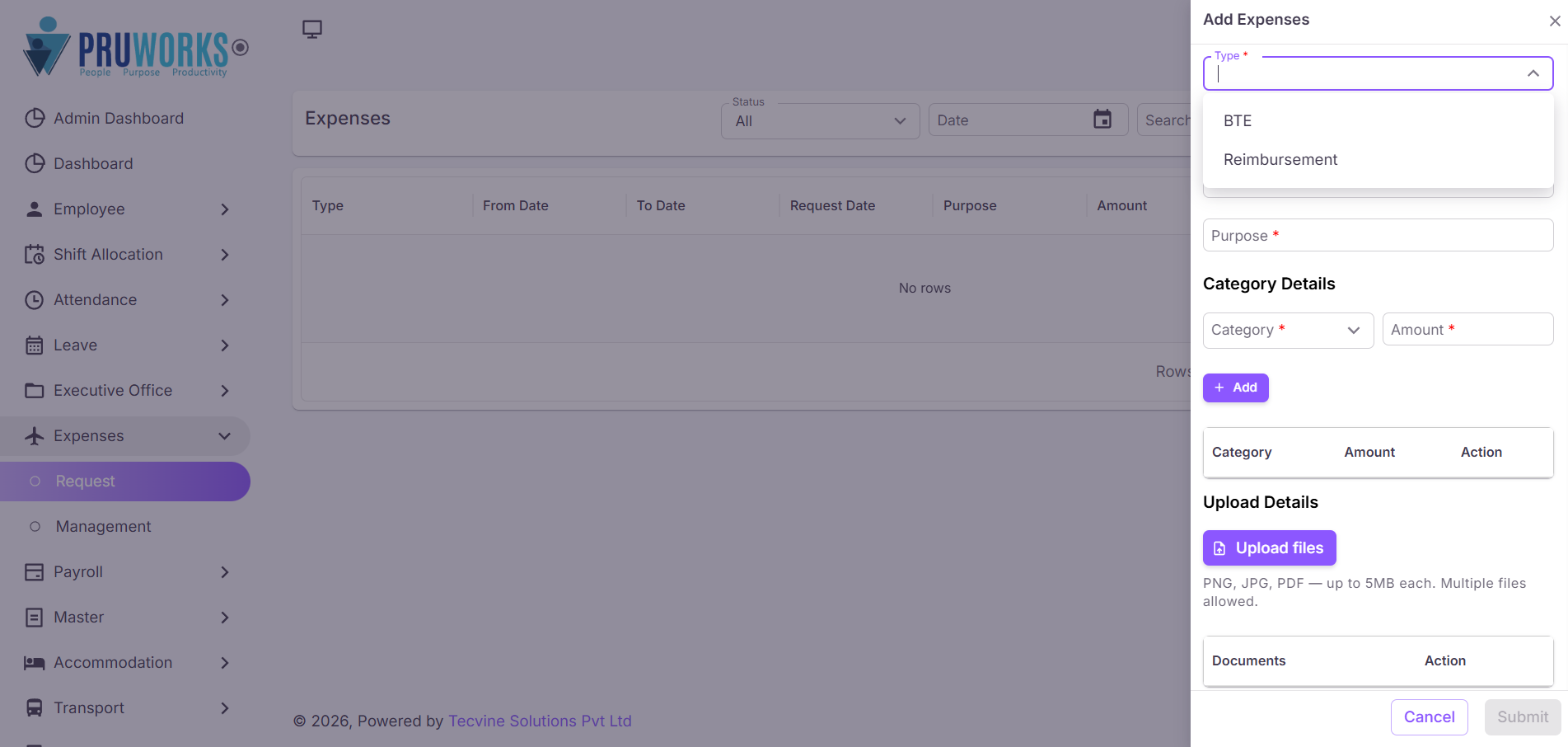This screenshot has height=747, width=1568.
Task: Click the Admin Dashboard pie-chart icon
Action: [35, 118]
